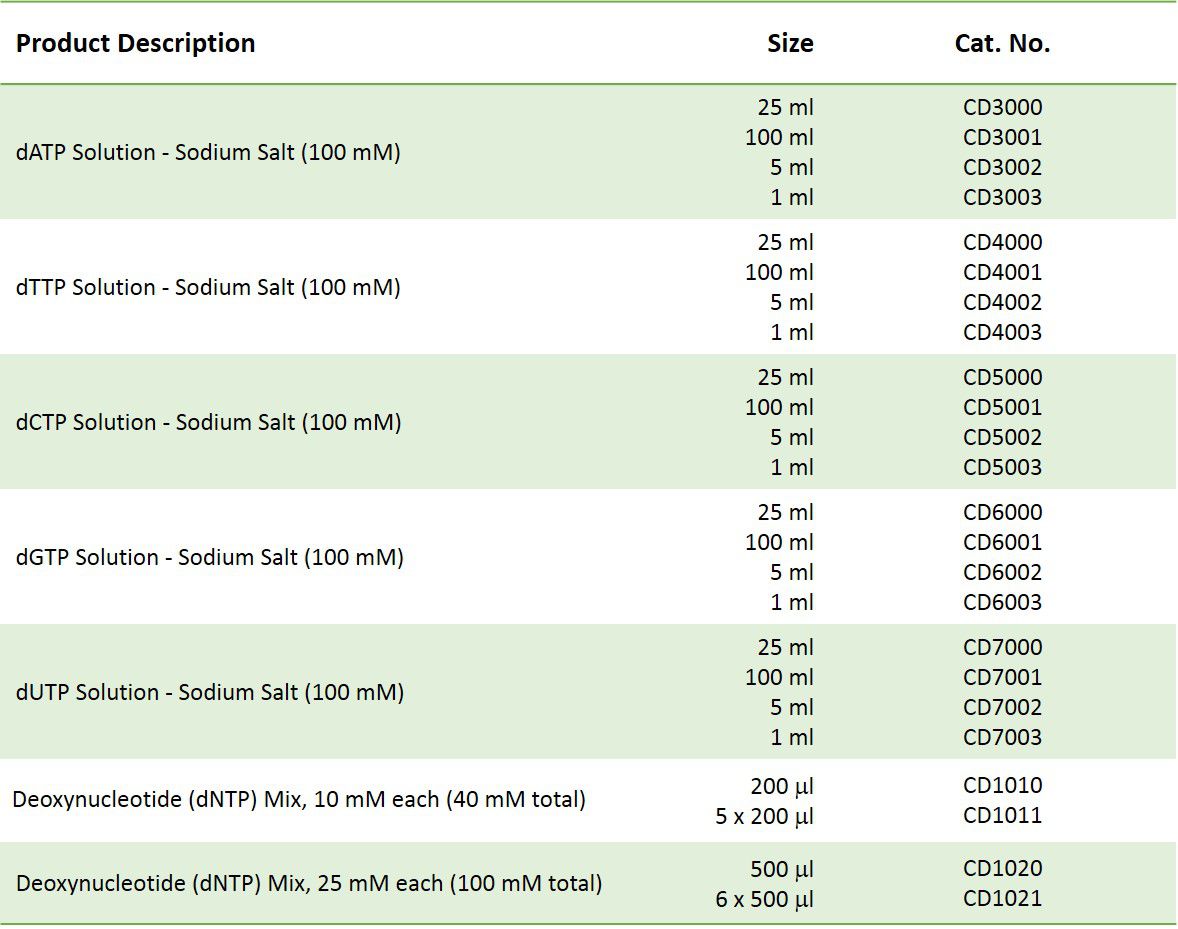Click the Product Description column header

tap(136, 44)
